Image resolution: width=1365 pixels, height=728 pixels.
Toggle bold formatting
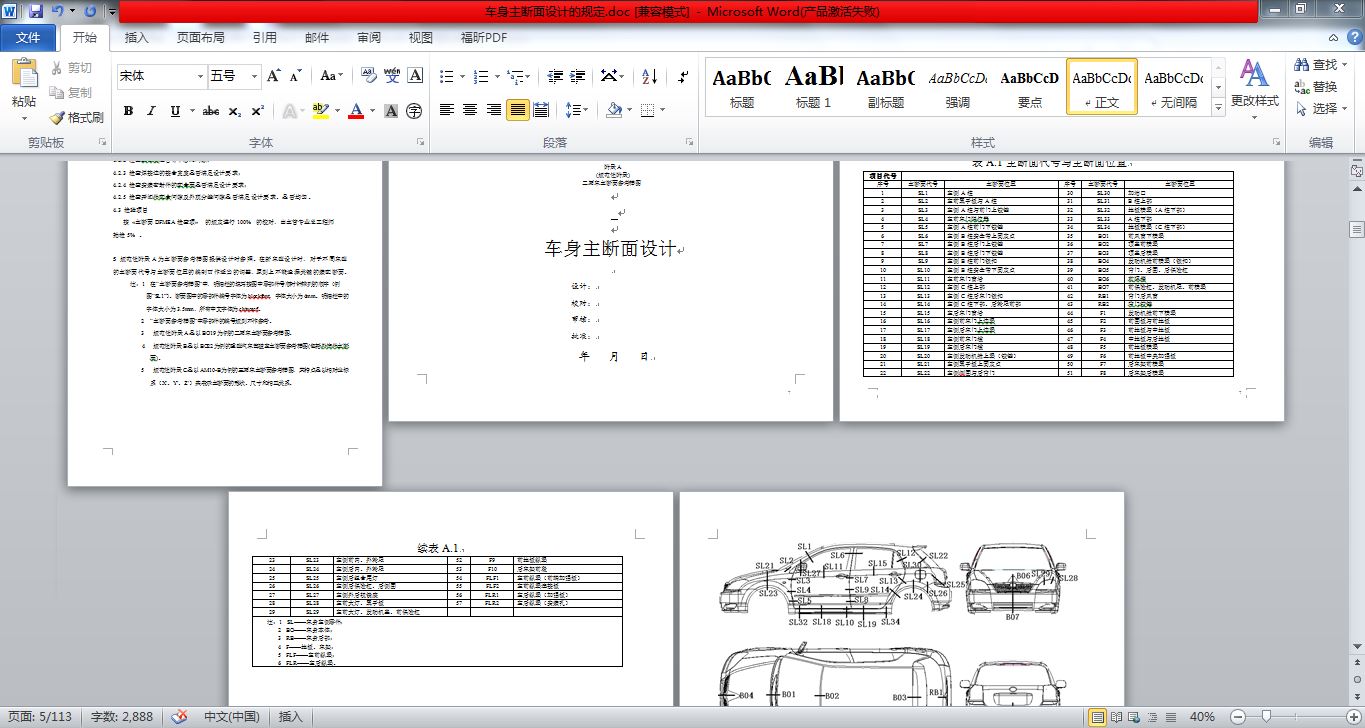coord(128,111)
